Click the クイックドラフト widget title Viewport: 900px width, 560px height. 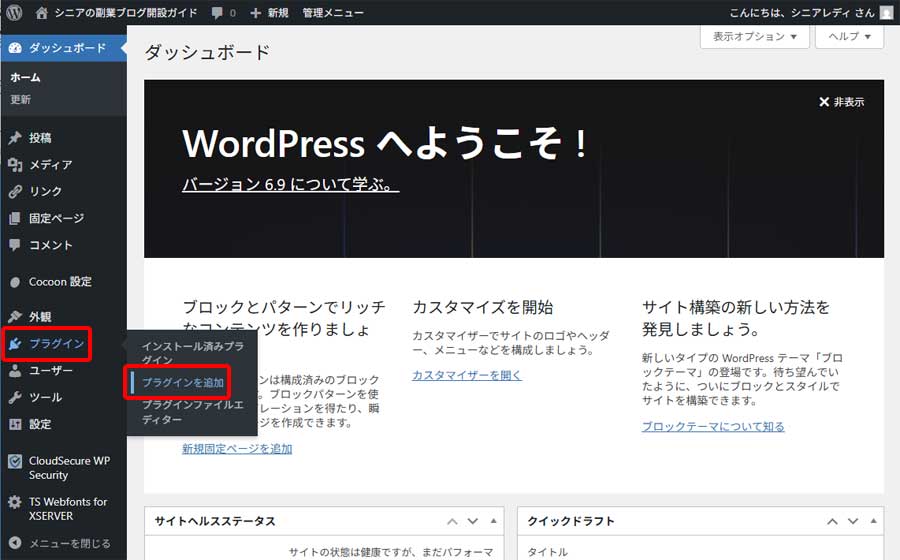pyautogui.click(x=571, y=521)
